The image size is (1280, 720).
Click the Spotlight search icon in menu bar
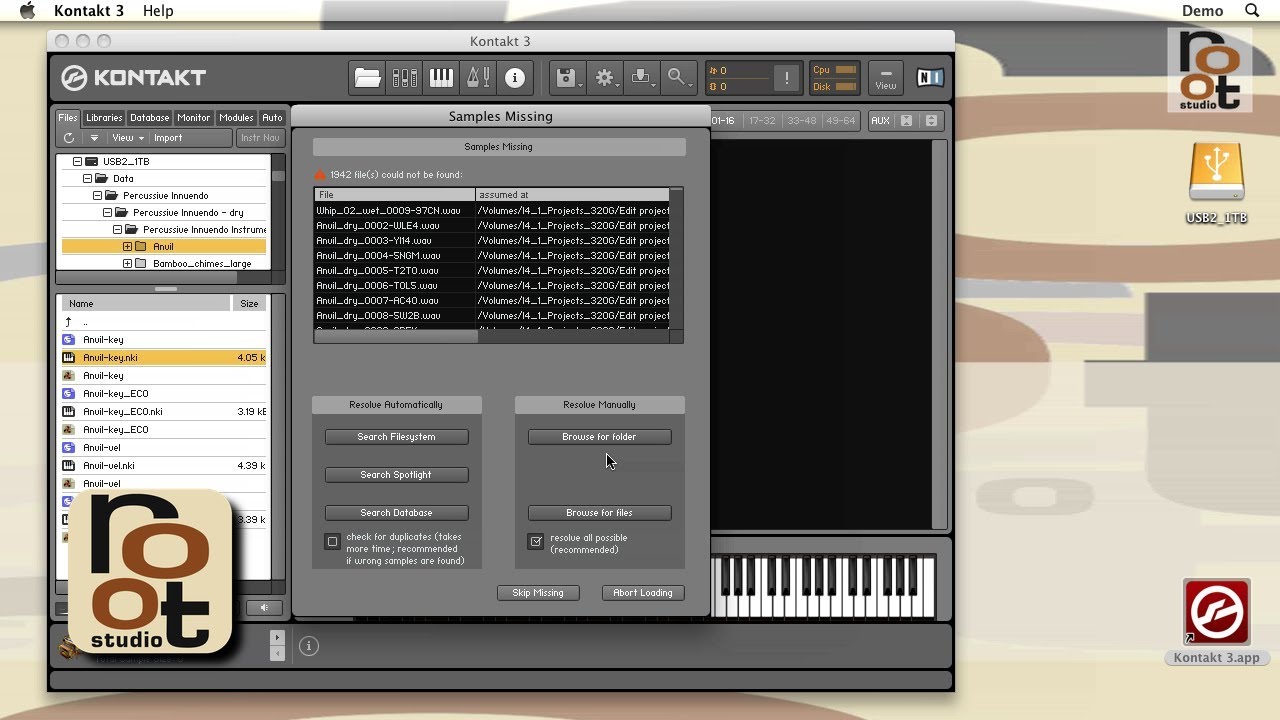[1252, 11]
